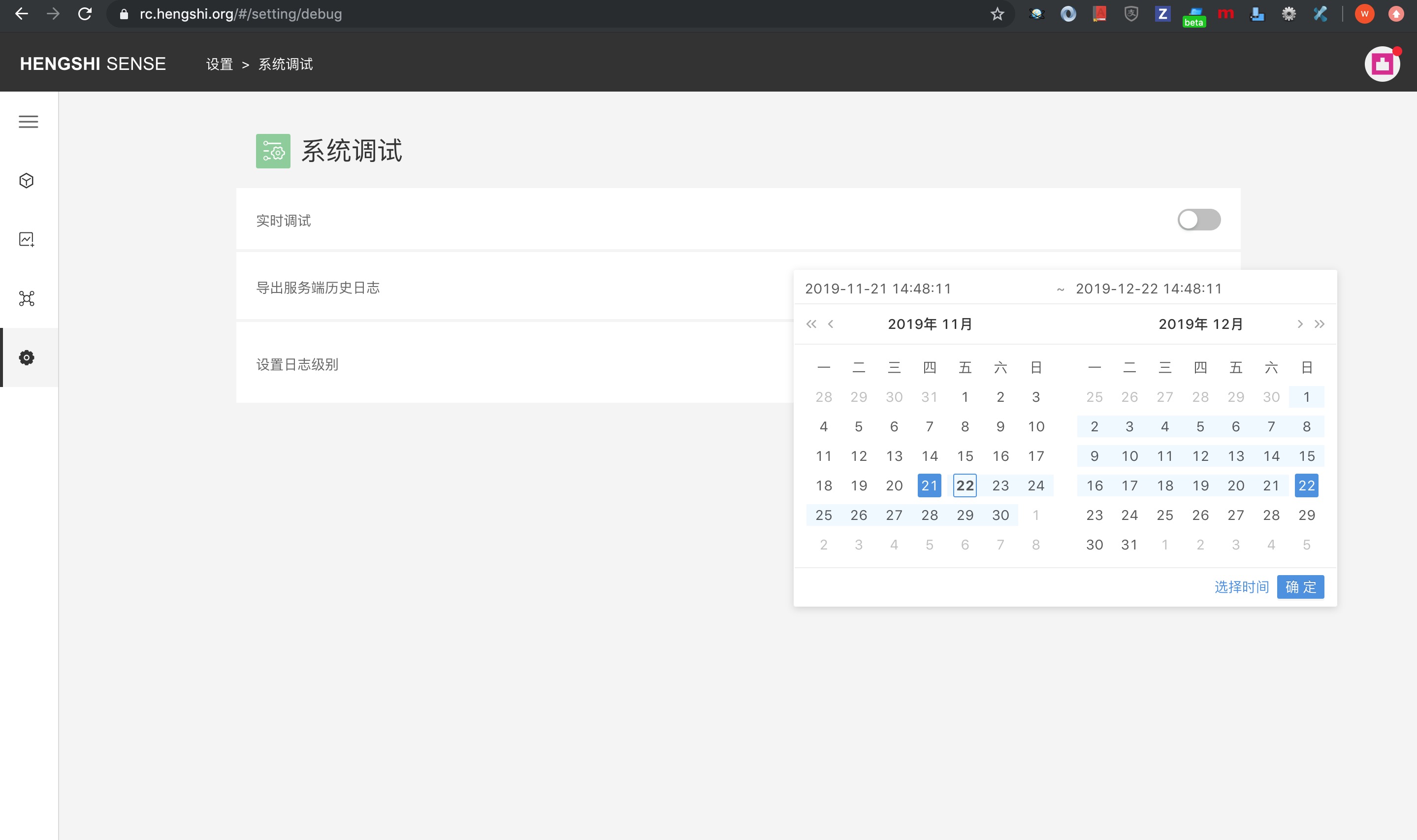Click the browser back arrow
The width and height of the screenshot is (1417, 840).
tap(22, 14)
